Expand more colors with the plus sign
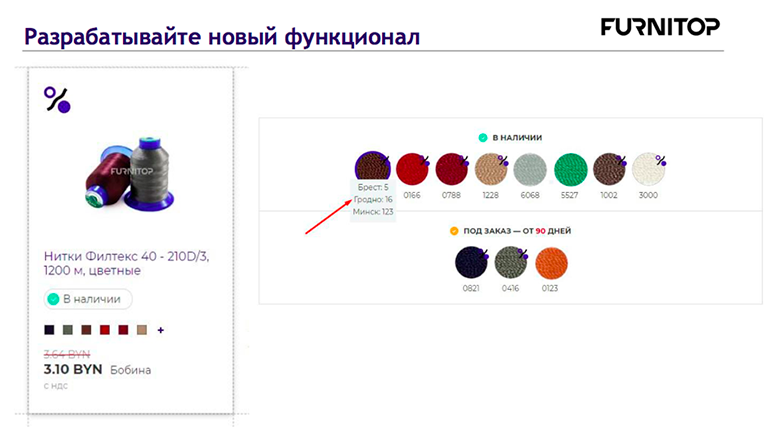The image size is (770, 431). point(161,330)
